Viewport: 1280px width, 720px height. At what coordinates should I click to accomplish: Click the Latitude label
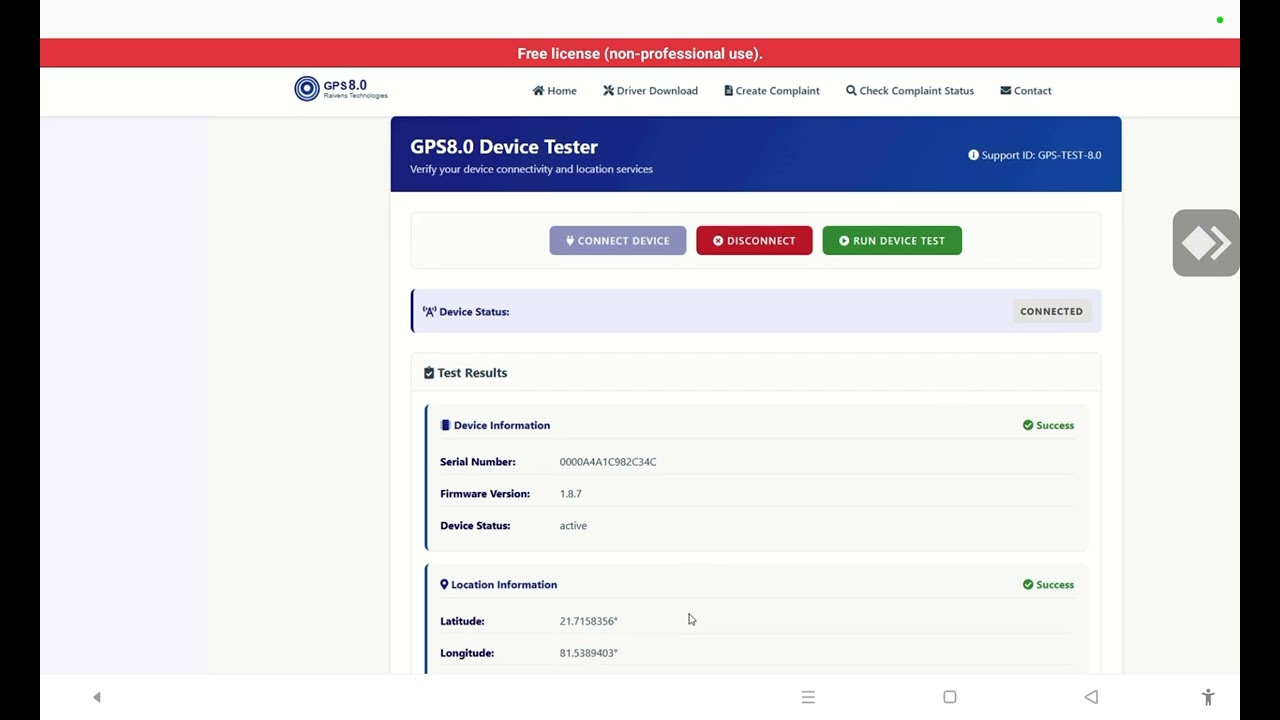coord(462,621)
